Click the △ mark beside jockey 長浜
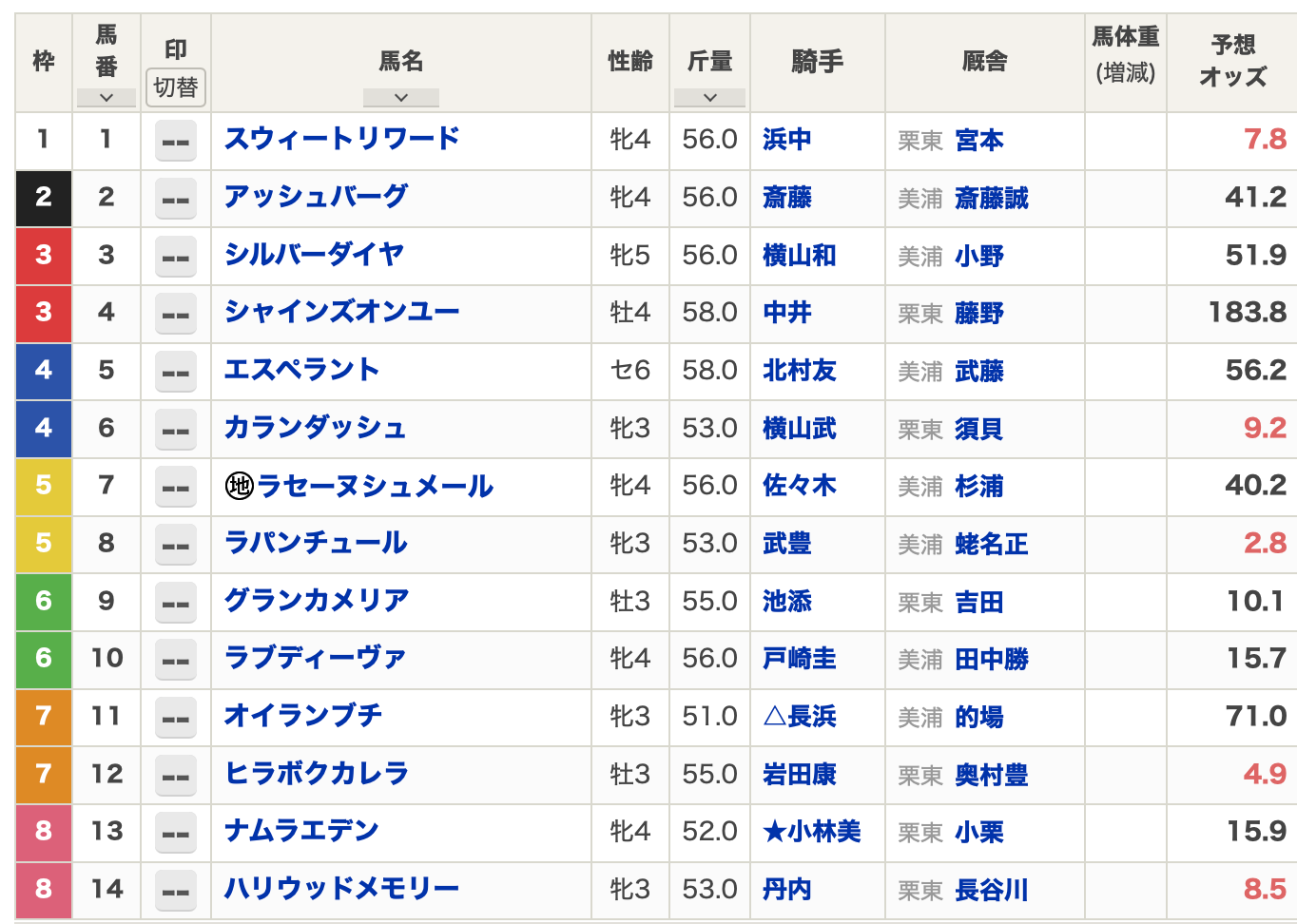This screenshot has height=924, width=1297. point(774,717)
